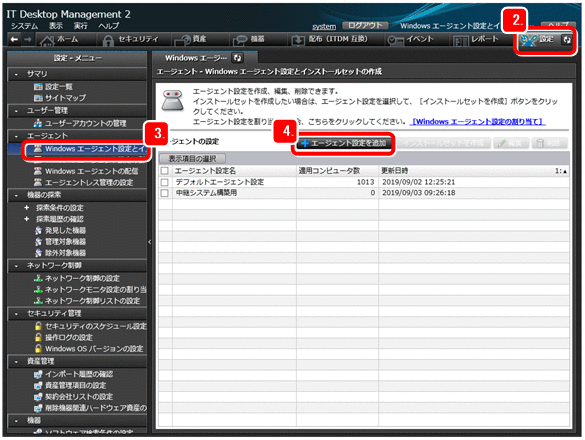585x440 pixels.
Task: Click エージェント設定を追加 button
Action: [x=344, y=143]
